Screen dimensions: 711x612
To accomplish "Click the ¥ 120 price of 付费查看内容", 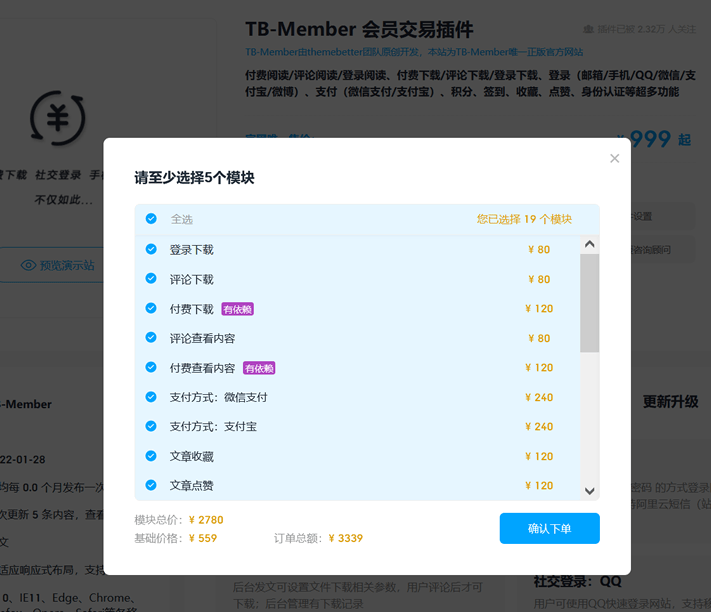I will [539, 368].
